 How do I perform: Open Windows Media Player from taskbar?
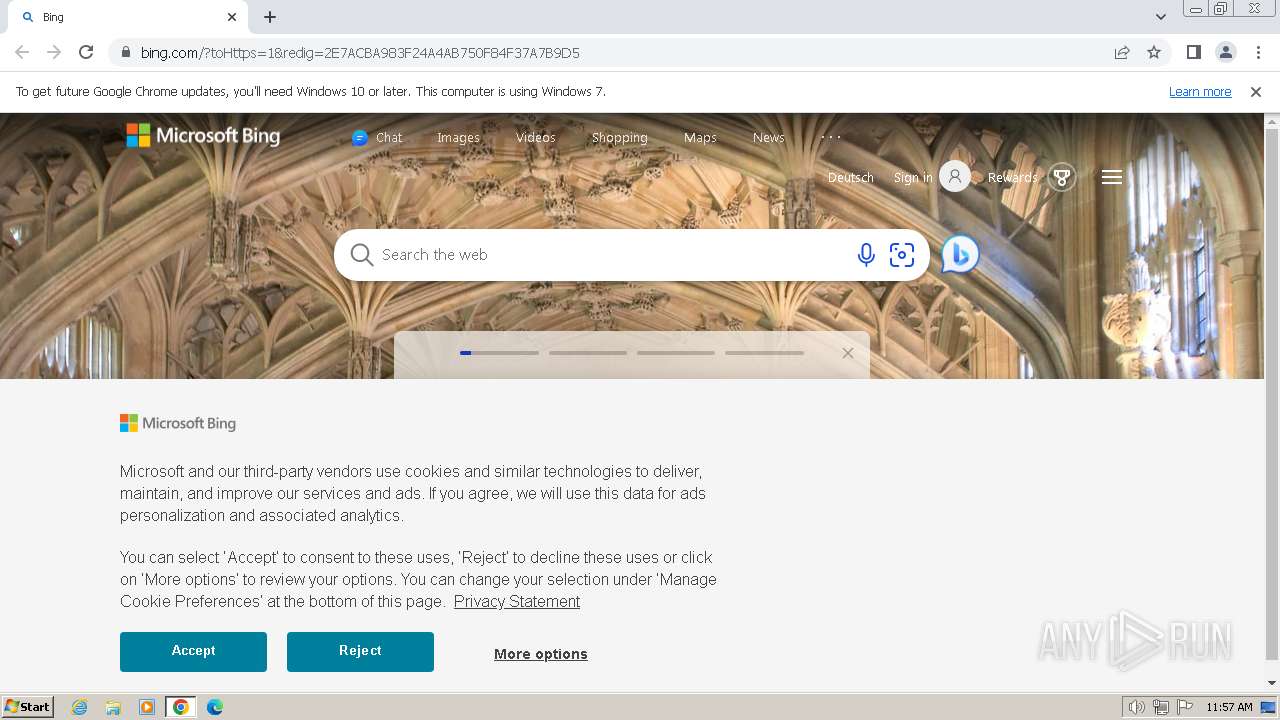coord(147,707)
